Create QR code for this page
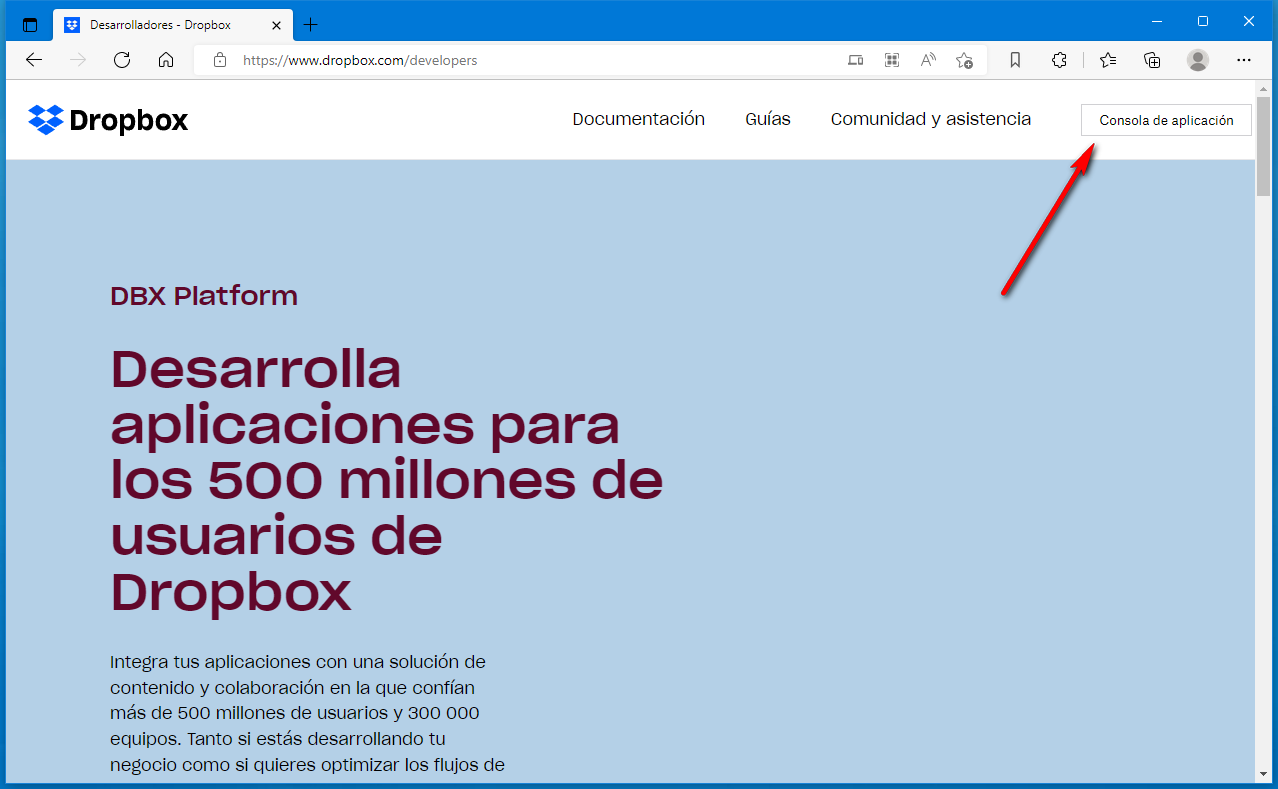Viewport: 1278px width, 789px height. (x=892, y=60)
